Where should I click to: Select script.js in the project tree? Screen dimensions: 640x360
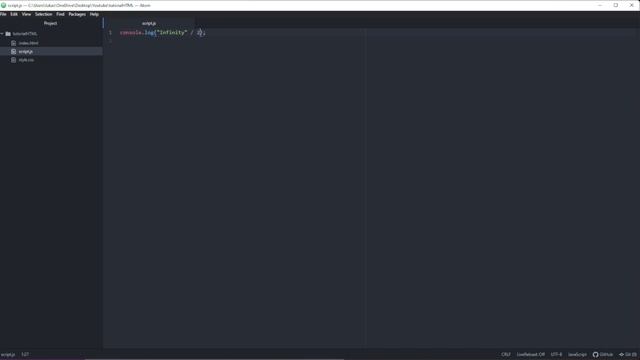(26, 51)
